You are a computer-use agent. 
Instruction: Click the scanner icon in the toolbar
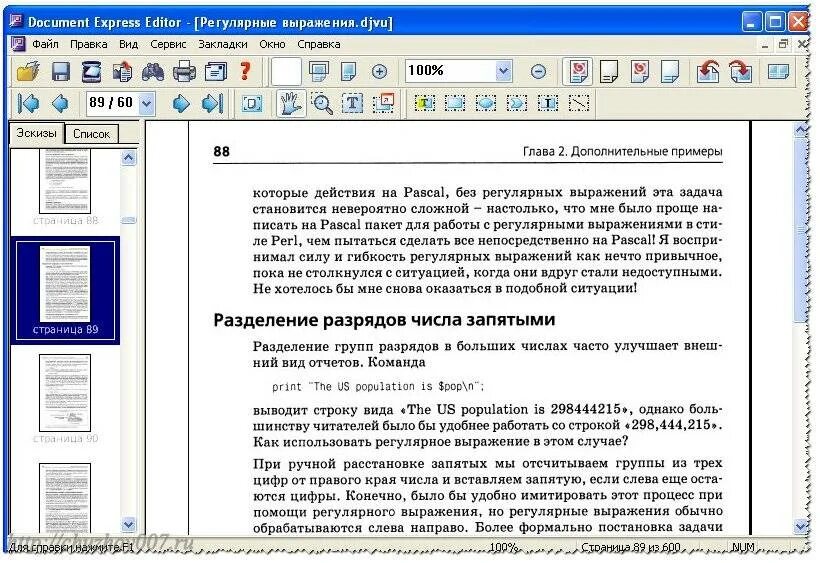(x=92, y=72)
